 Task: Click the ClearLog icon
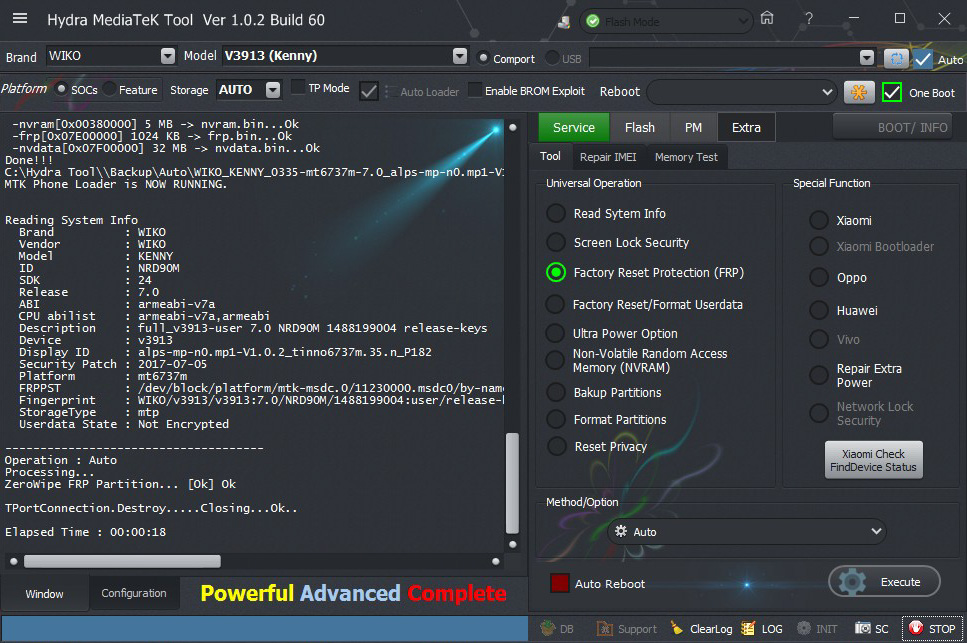pos(701,628)
